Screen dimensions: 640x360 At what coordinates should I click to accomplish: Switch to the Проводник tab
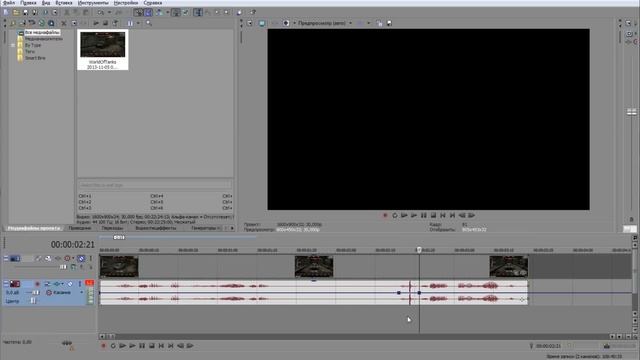tap(80, 228)
